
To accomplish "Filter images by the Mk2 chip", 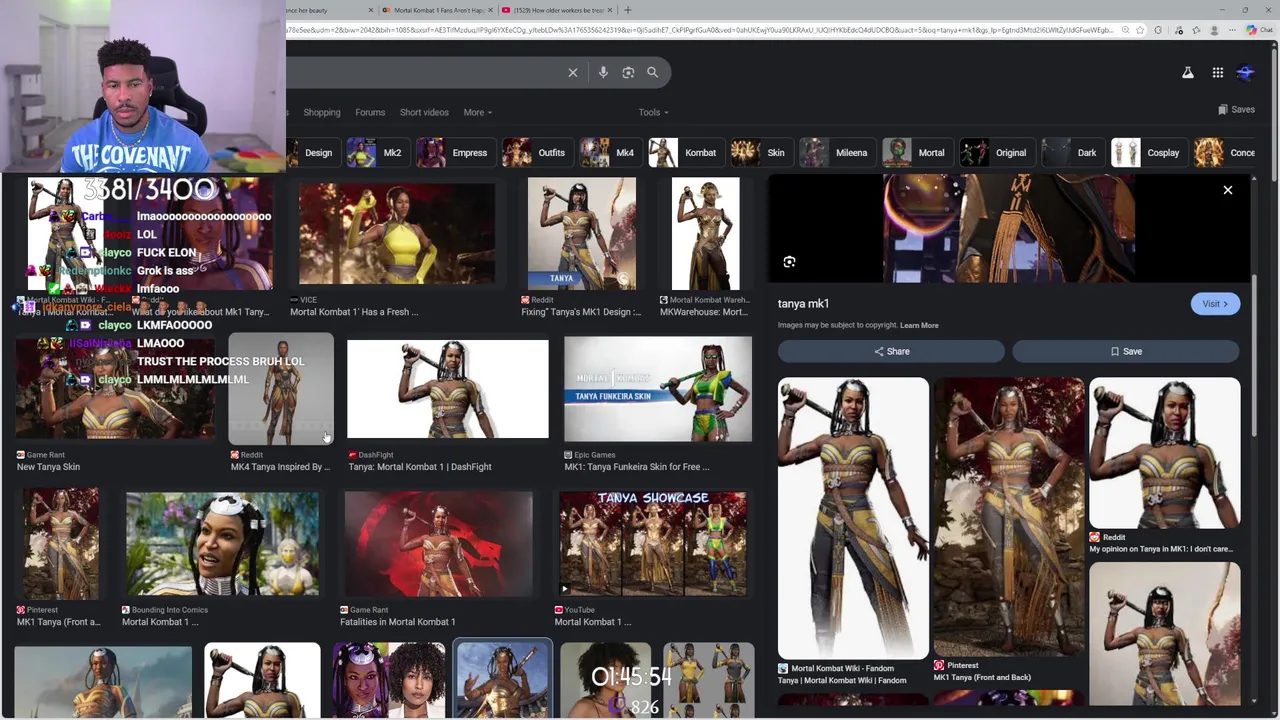I will point(377,153).
